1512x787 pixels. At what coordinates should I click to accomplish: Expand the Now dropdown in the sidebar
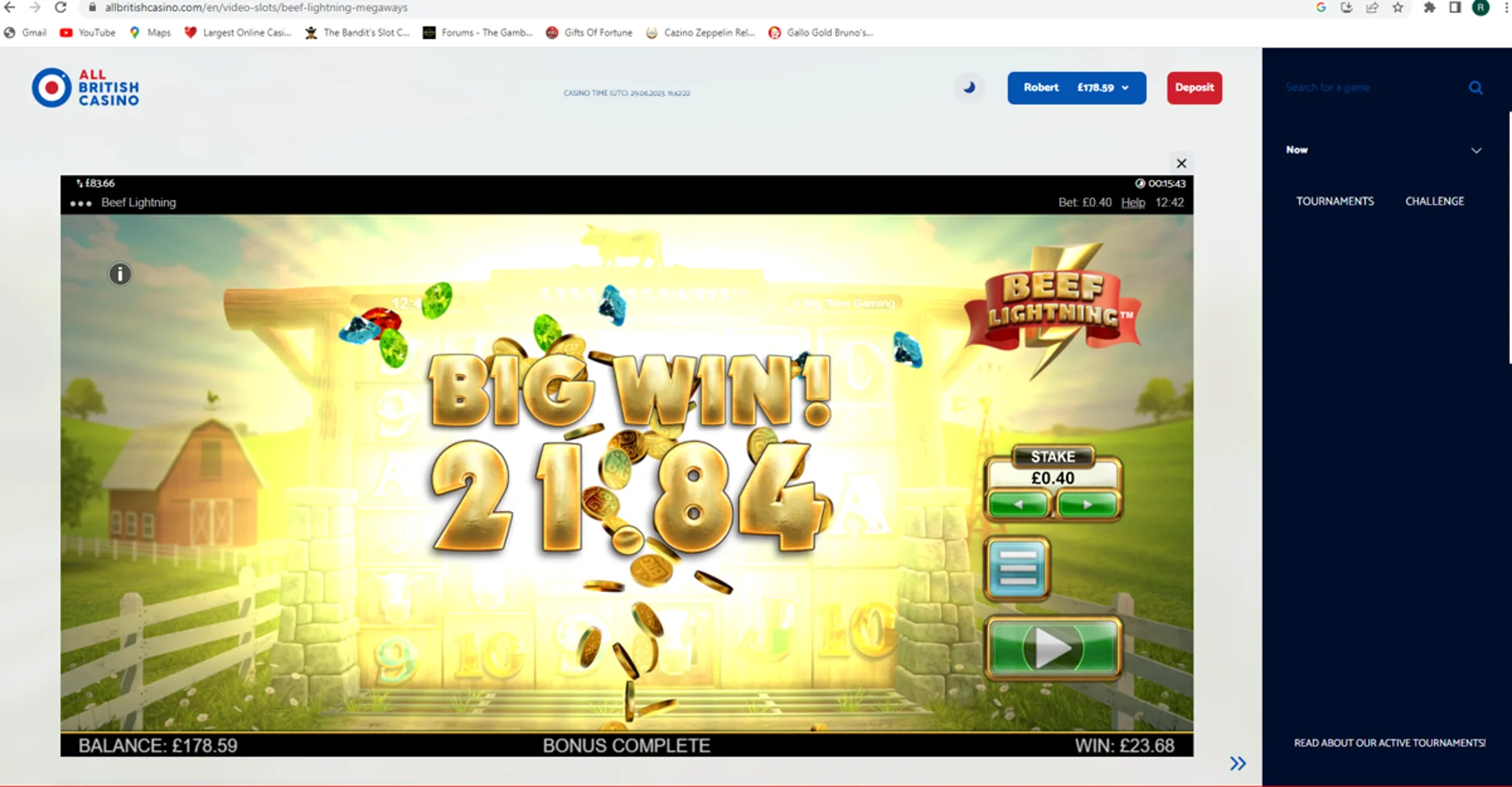[x=1476, y=150]
